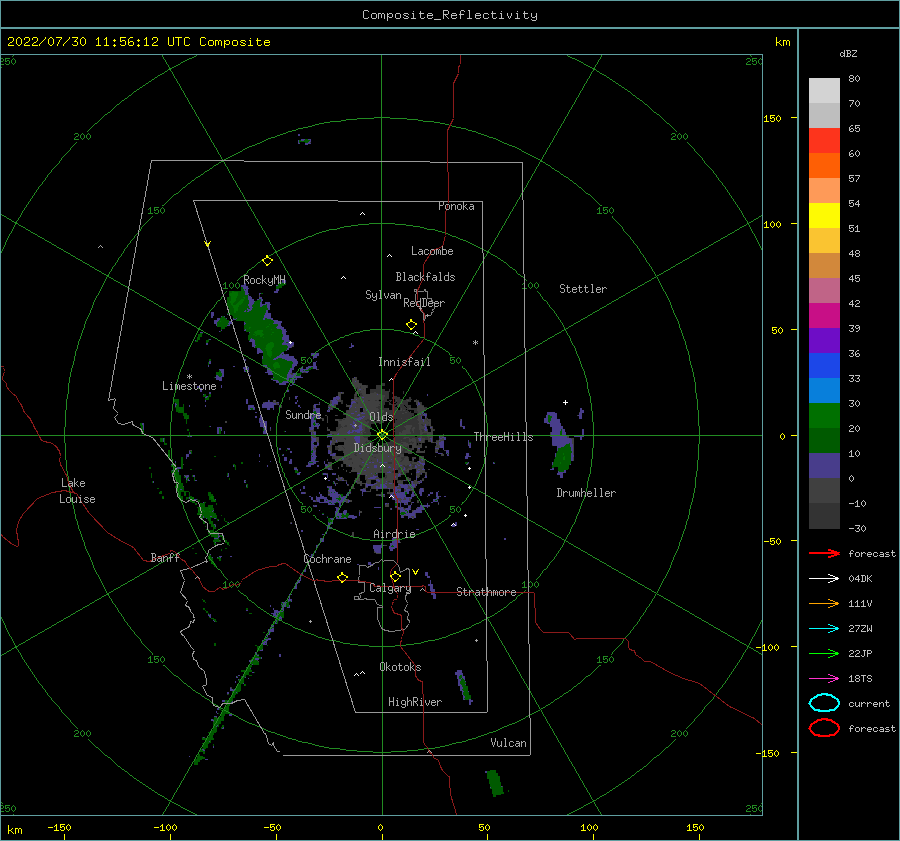Click the Vulcan label

coord(508,743)
